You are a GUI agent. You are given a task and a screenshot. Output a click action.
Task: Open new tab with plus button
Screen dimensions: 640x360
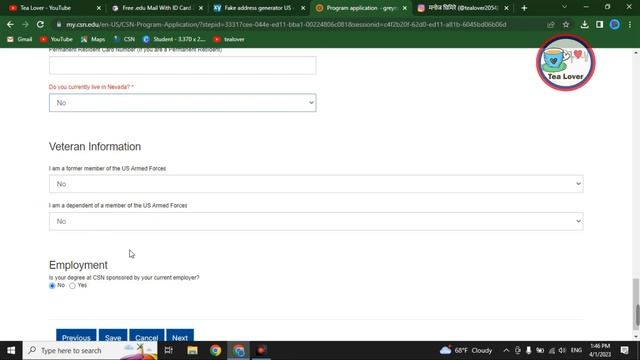pos(524,8)
